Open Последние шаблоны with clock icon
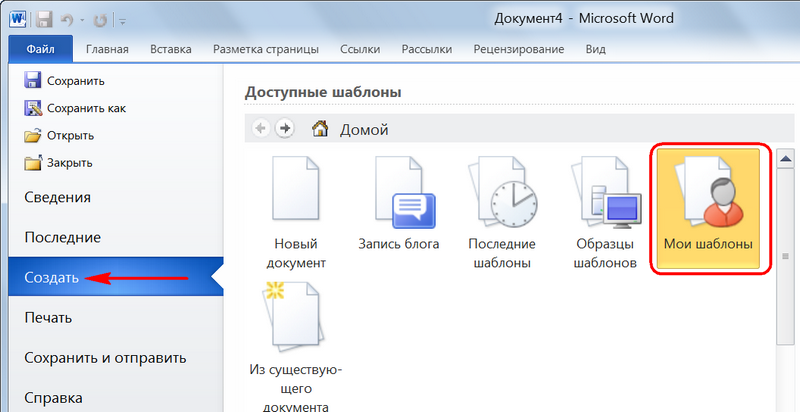This screenshot has width=800, height=412. [503, 193]
